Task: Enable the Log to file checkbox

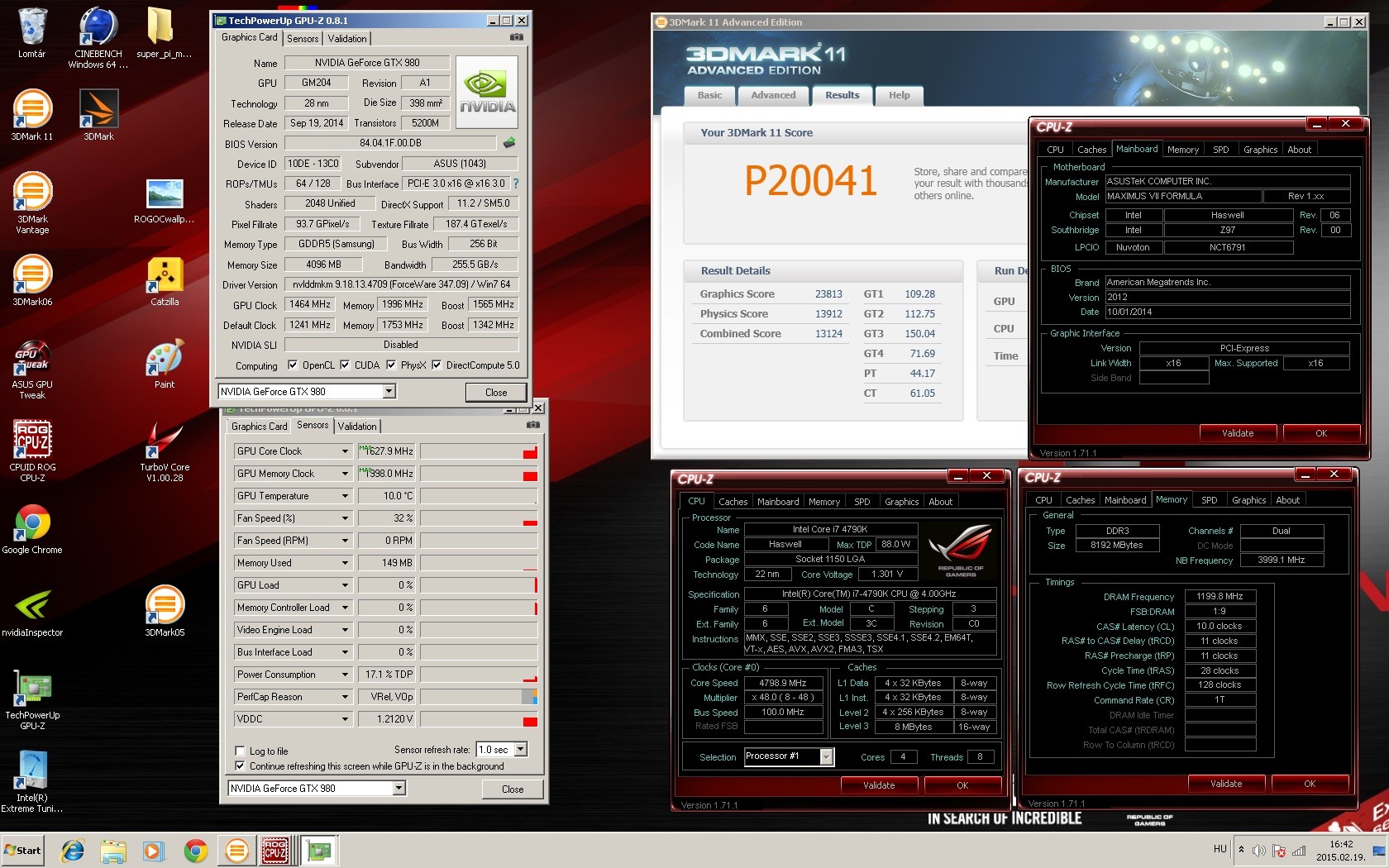Action: click(240, 751)
